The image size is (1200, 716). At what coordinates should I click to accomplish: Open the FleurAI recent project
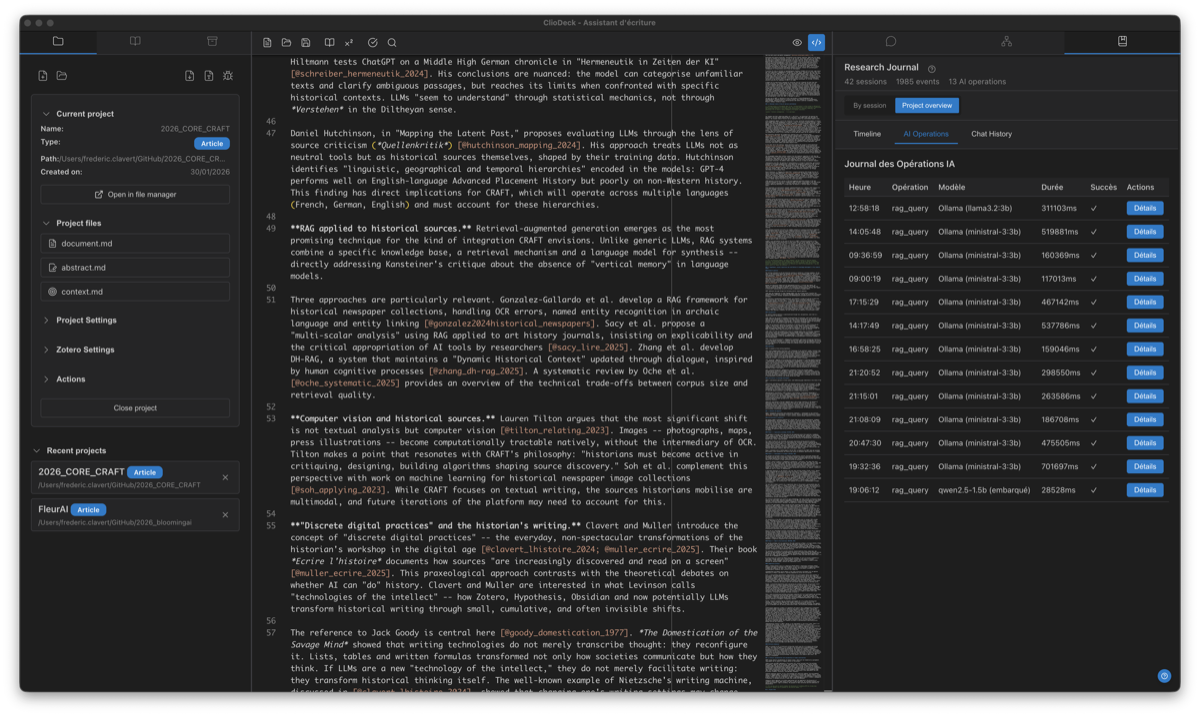(x=135, y=515)
